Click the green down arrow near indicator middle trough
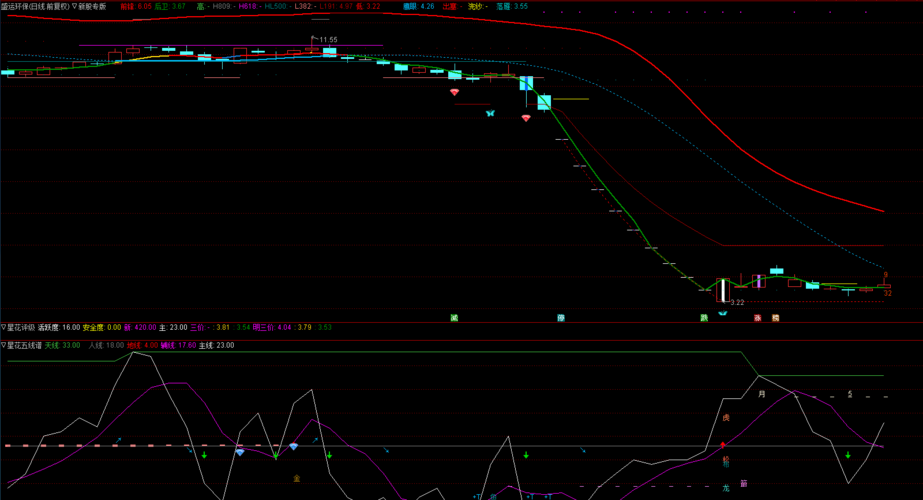Screen dimensions: 923x500 [x=526, y=455]
